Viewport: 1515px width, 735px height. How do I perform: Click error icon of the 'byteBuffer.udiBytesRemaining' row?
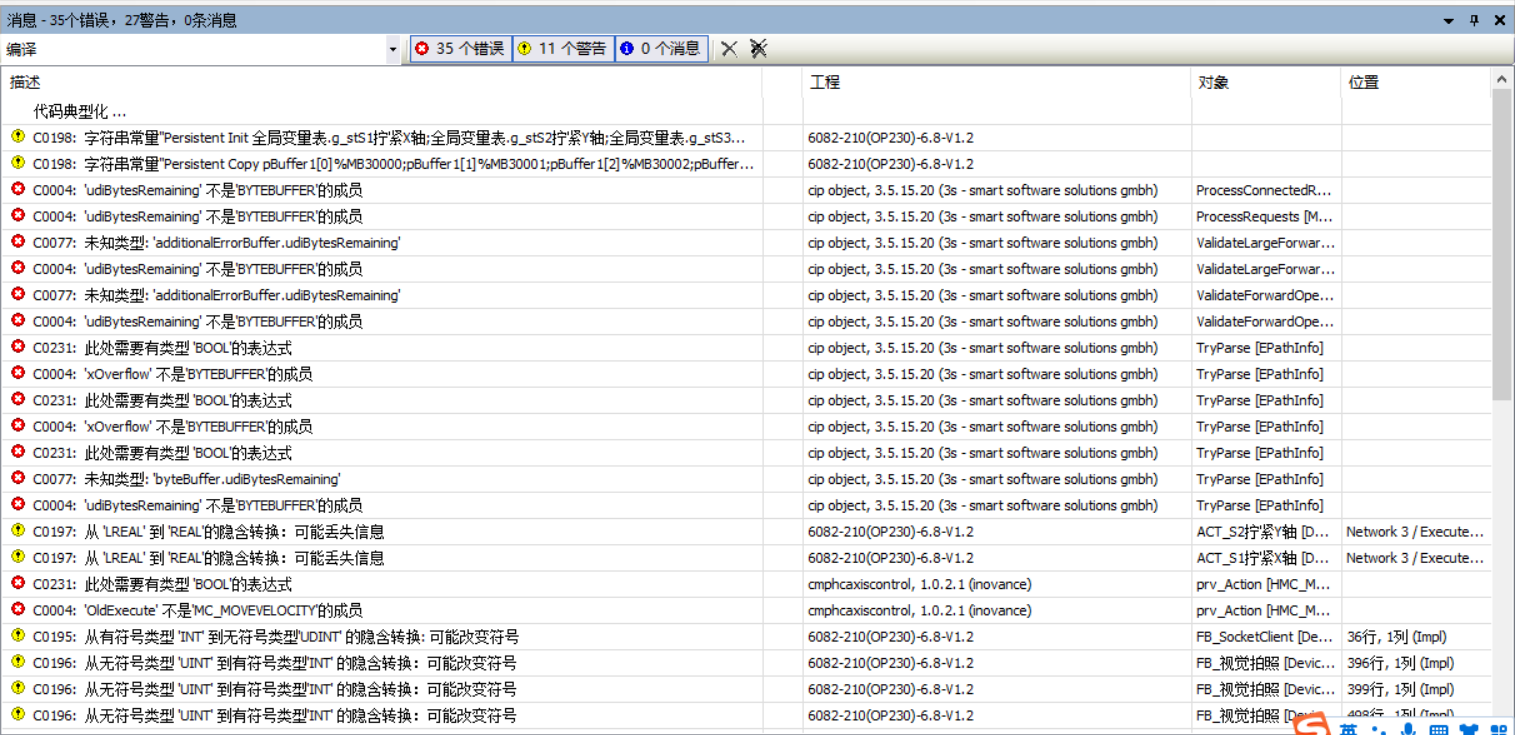click(17, 478)
